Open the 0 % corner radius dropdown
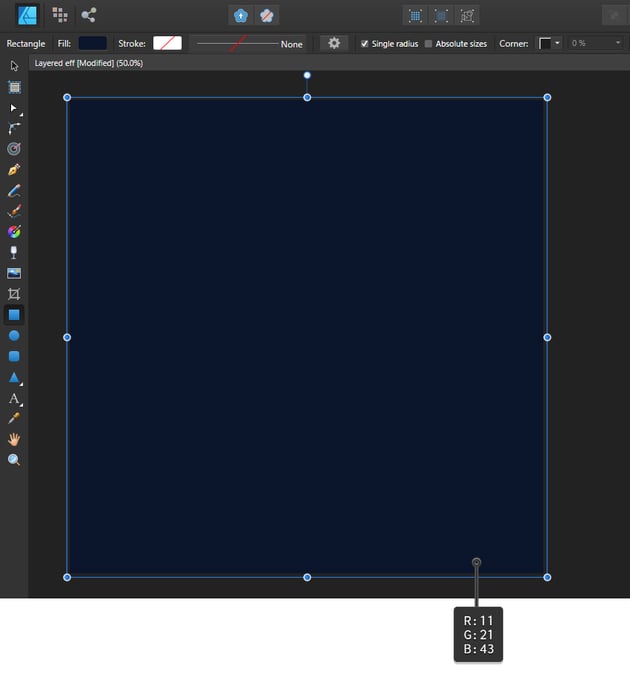 click(596, 43)
